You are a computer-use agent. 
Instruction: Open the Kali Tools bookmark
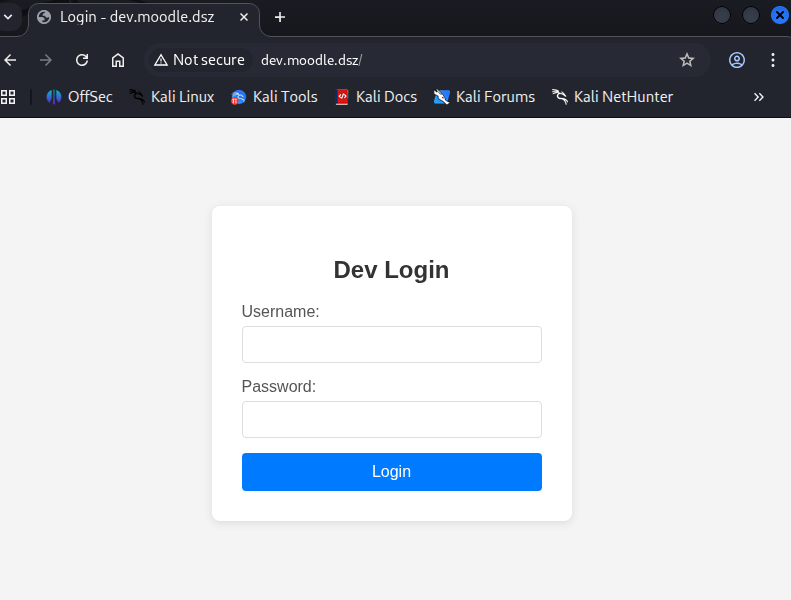click(x=274, y=97)
